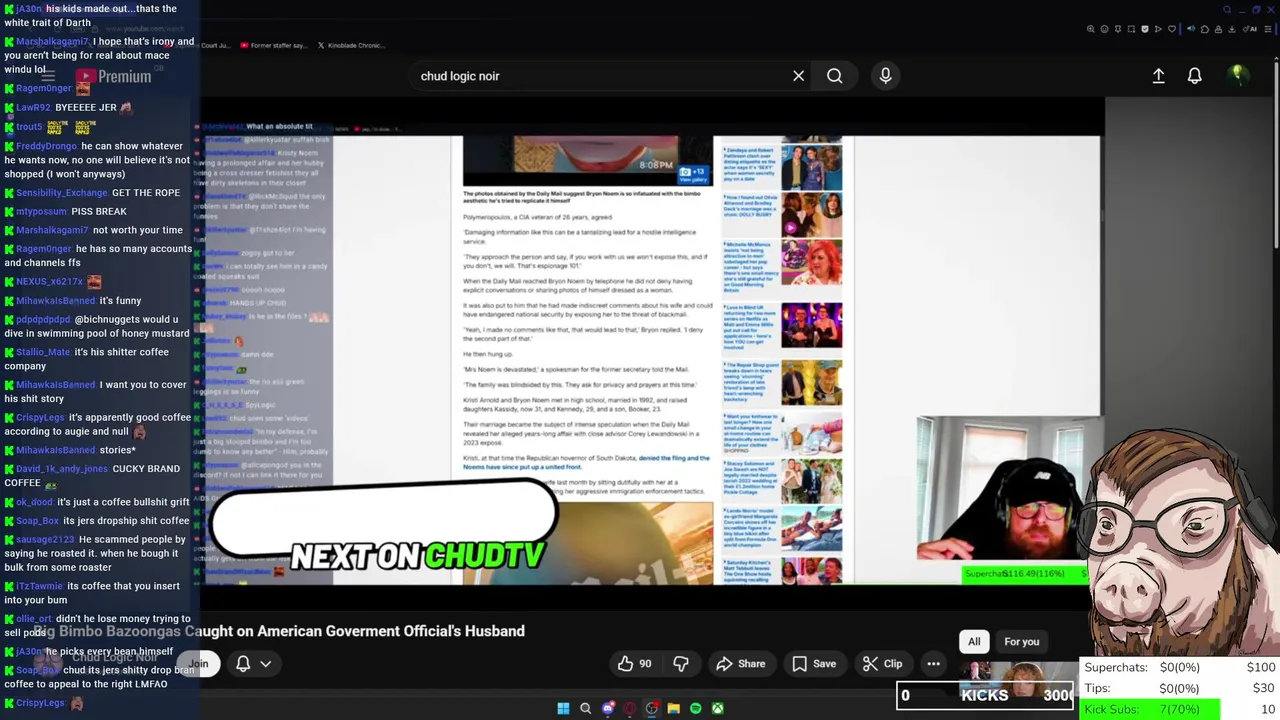This screenshot has height=720, width=1280.
Task: Open the more actions ellipsis menu
Action: [933, 664]
